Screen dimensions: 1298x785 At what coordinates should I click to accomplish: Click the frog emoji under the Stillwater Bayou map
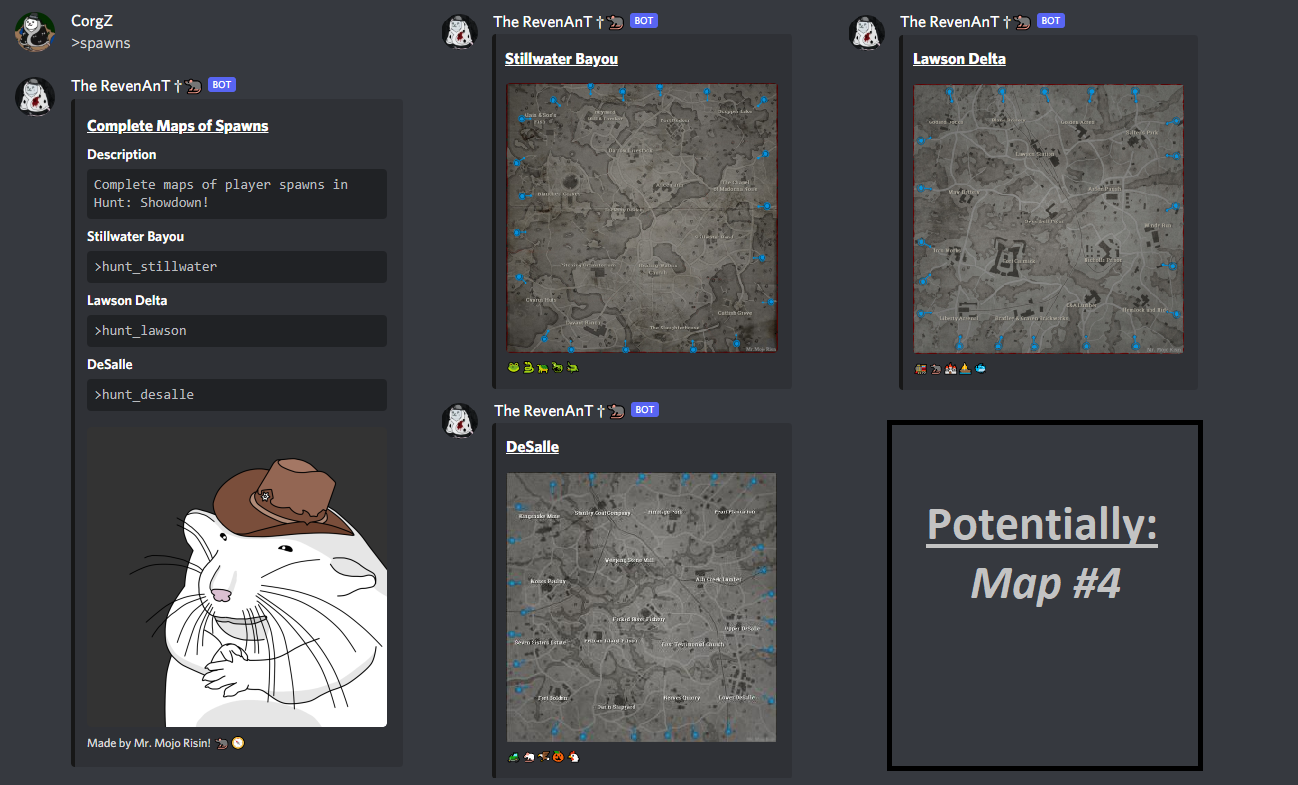pos(514,367)
